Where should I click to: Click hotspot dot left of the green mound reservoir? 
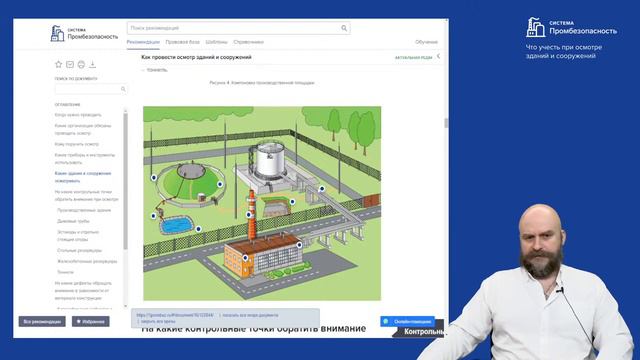click(154, 178)
